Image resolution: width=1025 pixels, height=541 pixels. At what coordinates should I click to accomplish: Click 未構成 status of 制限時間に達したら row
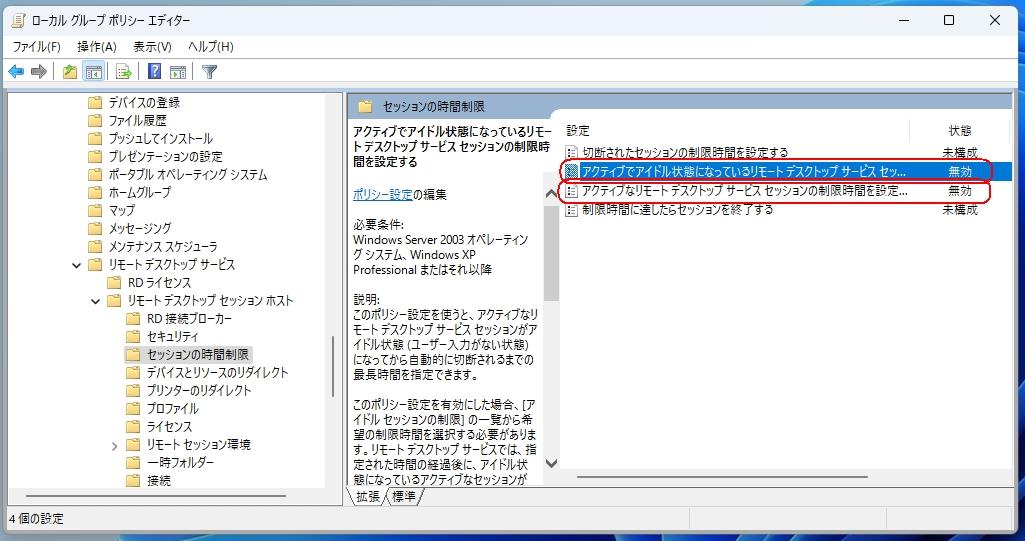point(960,210)
